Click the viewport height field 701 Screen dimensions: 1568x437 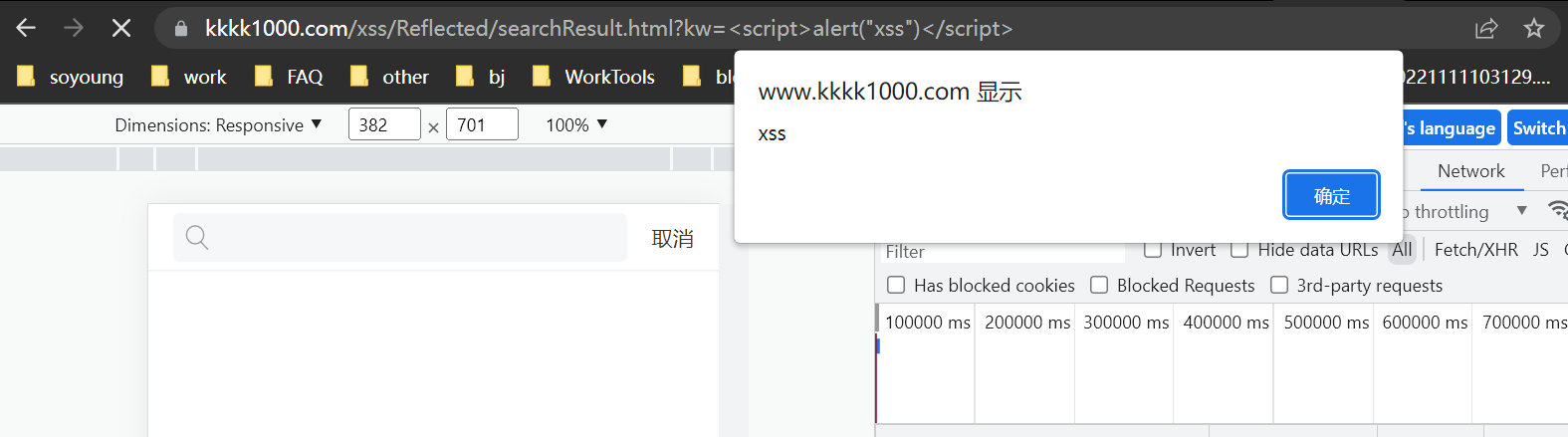[x=482, y=124]
